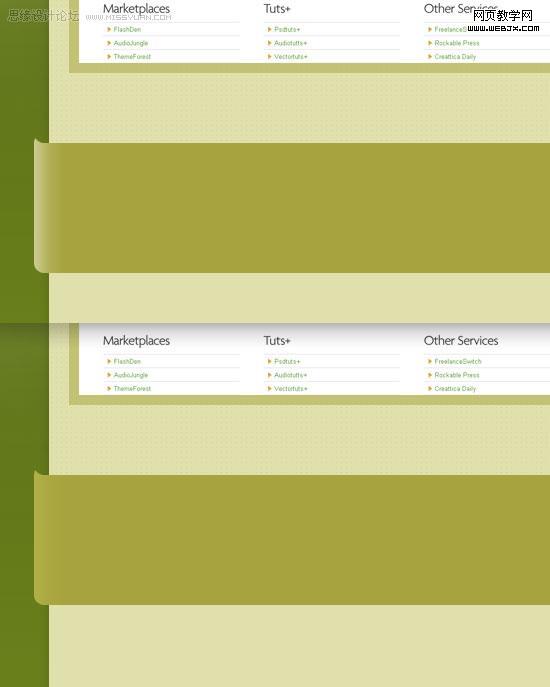Click arrow bullet beside upper Psdtuts+
The height and width of the screenshot is (687, 550).
click(x=270, y=29)
